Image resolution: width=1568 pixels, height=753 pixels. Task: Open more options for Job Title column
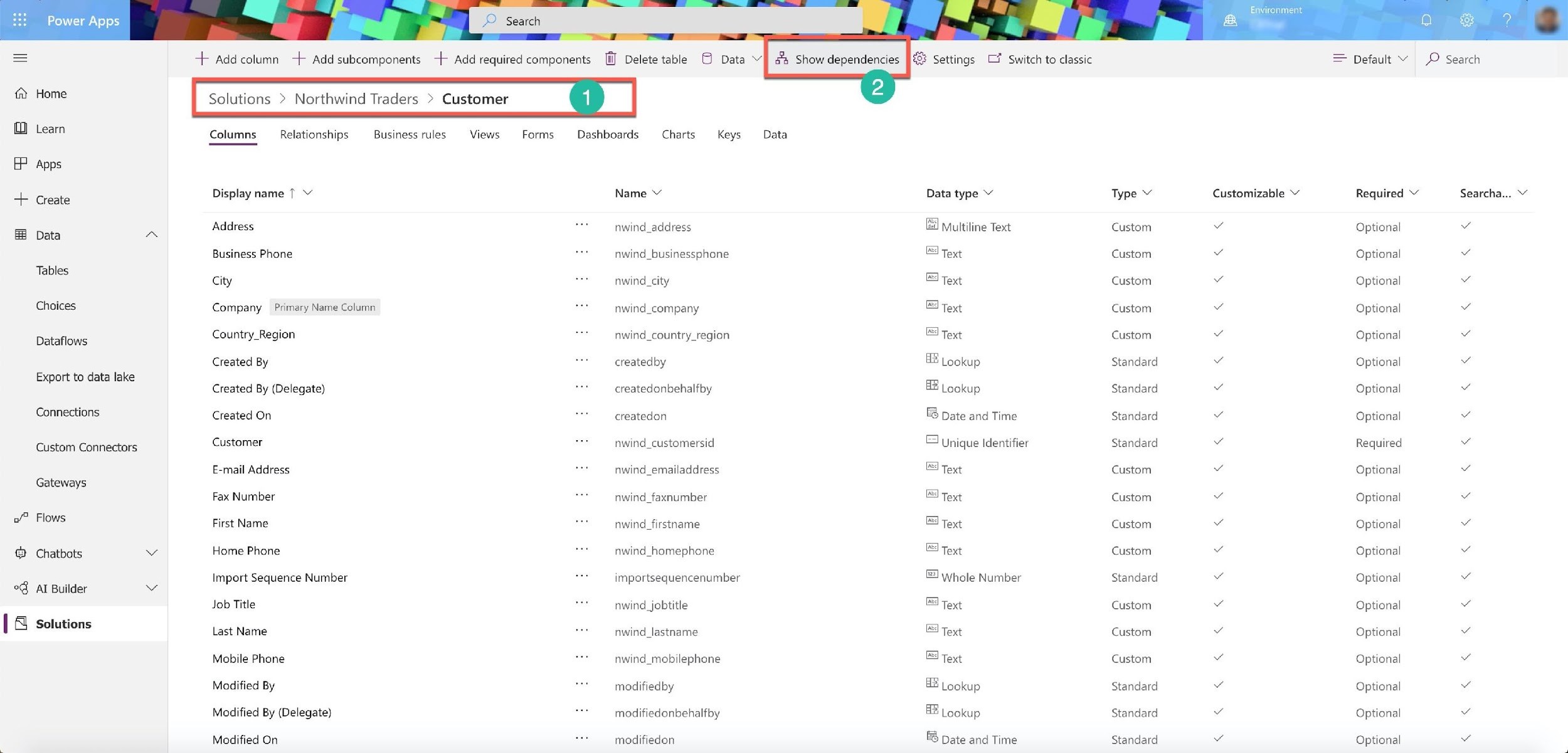click(x=582, y=603)
